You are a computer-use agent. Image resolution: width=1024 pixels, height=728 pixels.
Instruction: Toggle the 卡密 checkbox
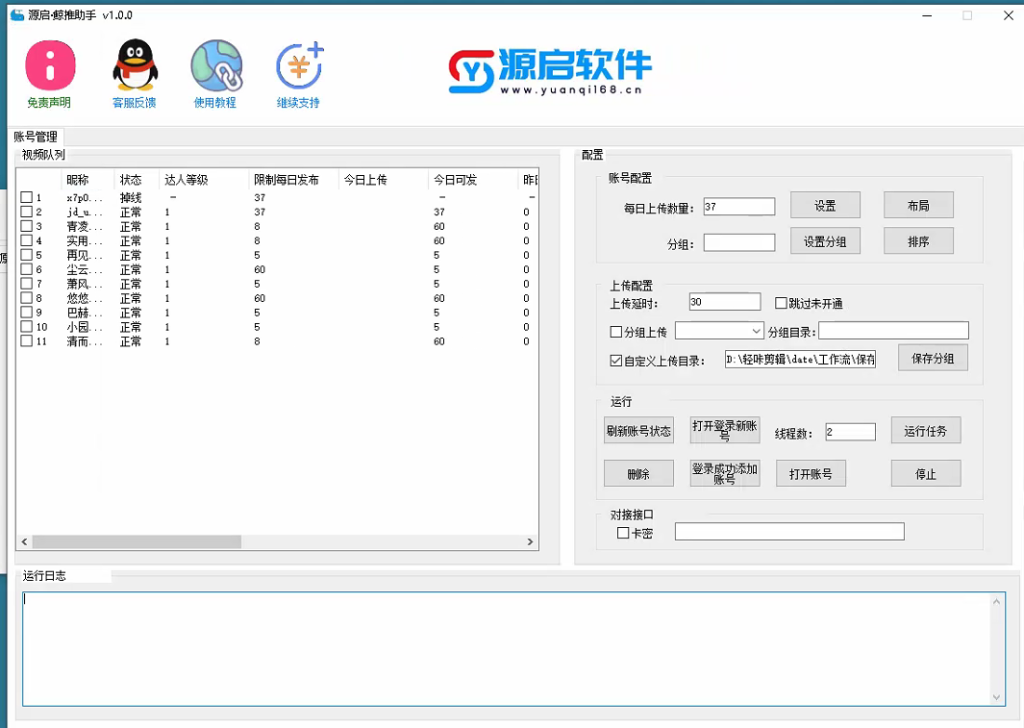[x=623, y=533]
